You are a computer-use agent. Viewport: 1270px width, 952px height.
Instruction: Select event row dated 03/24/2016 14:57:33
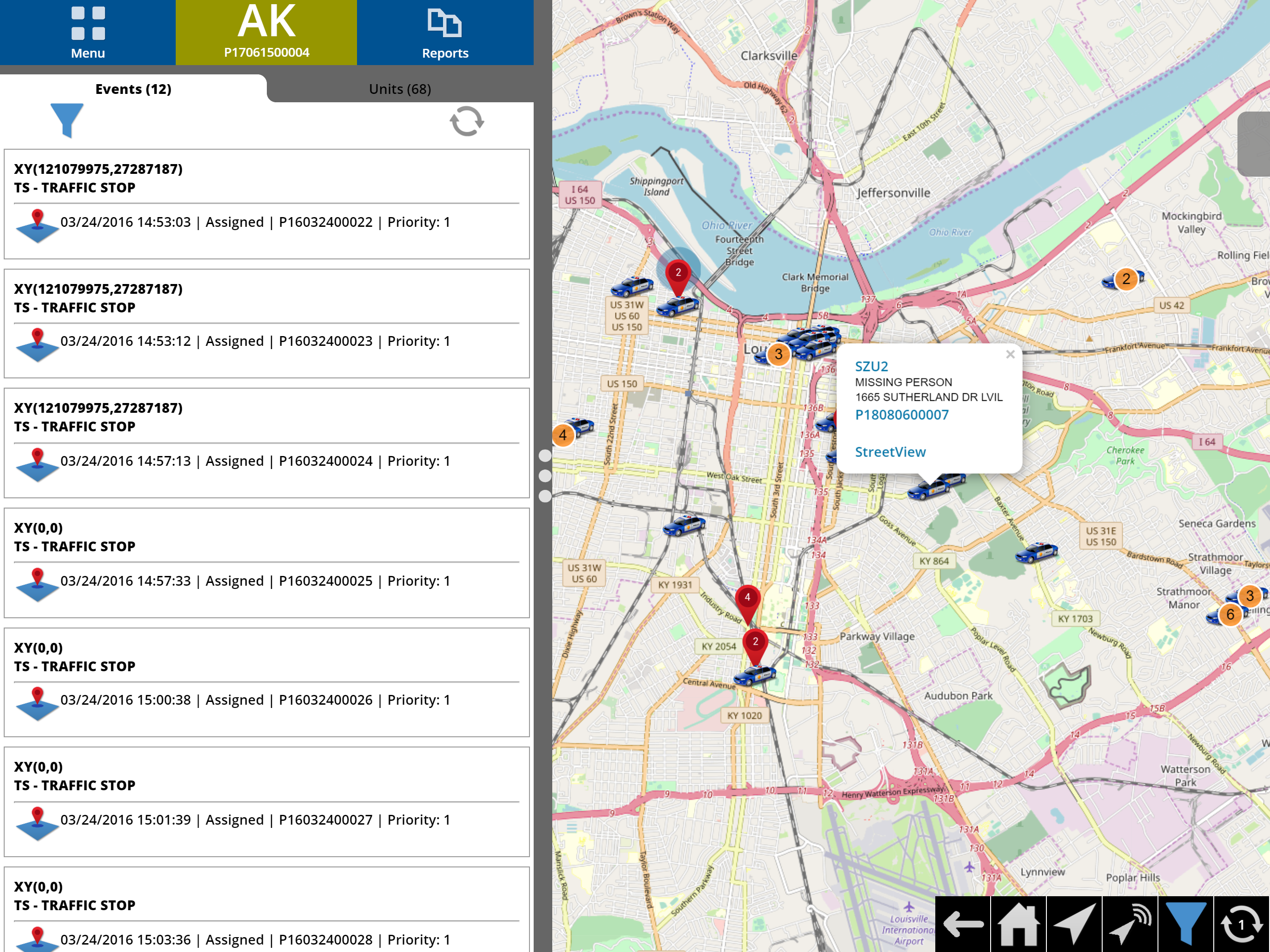tap(266, 563)
